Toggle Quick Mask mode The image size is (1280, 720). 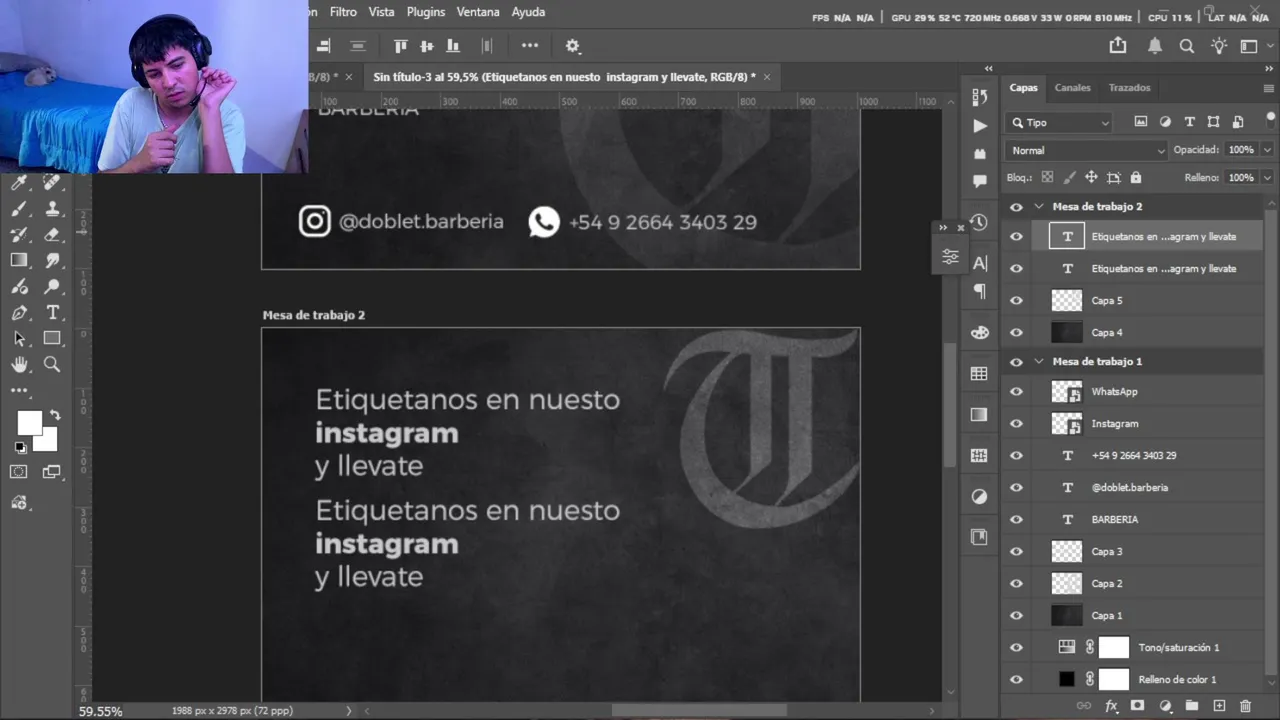19,472
